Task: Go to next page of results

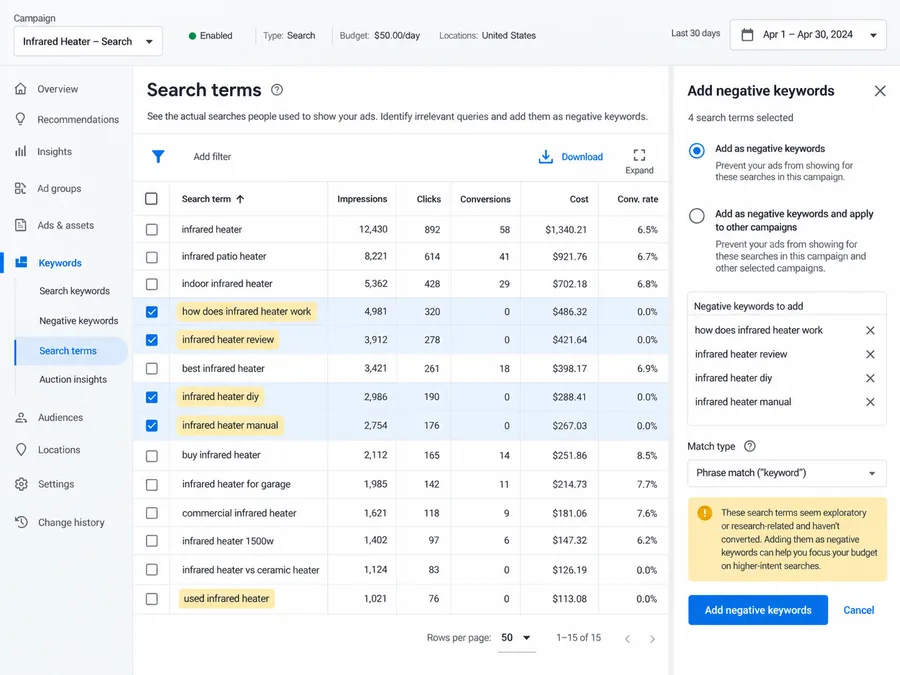Action: pos(652,639)
